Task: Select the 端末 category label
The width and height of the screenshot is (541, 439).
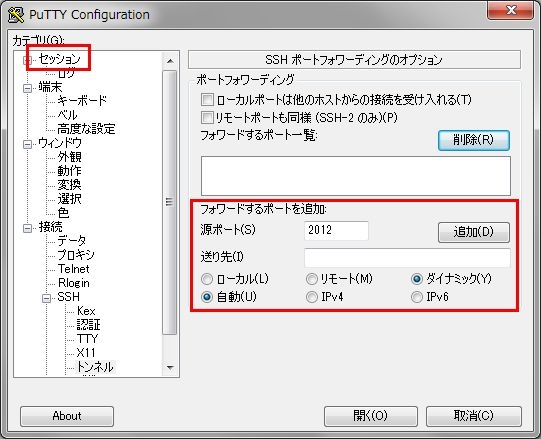Action: (50, 87)
